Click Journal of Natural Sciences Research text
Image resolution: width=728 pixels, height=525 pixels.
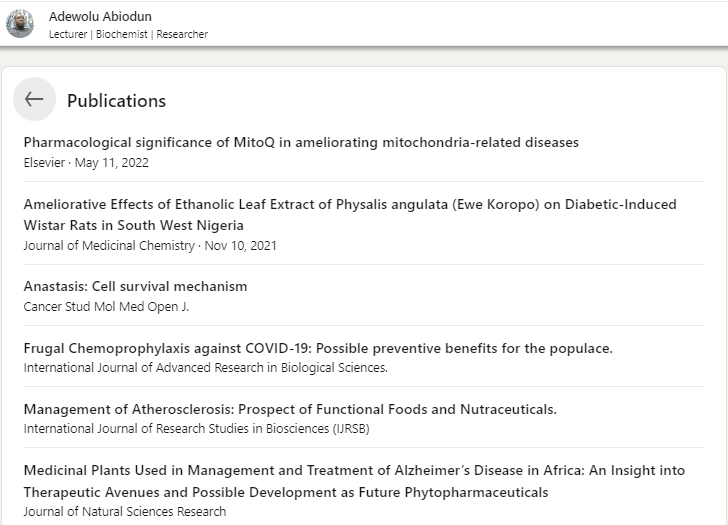125,512
